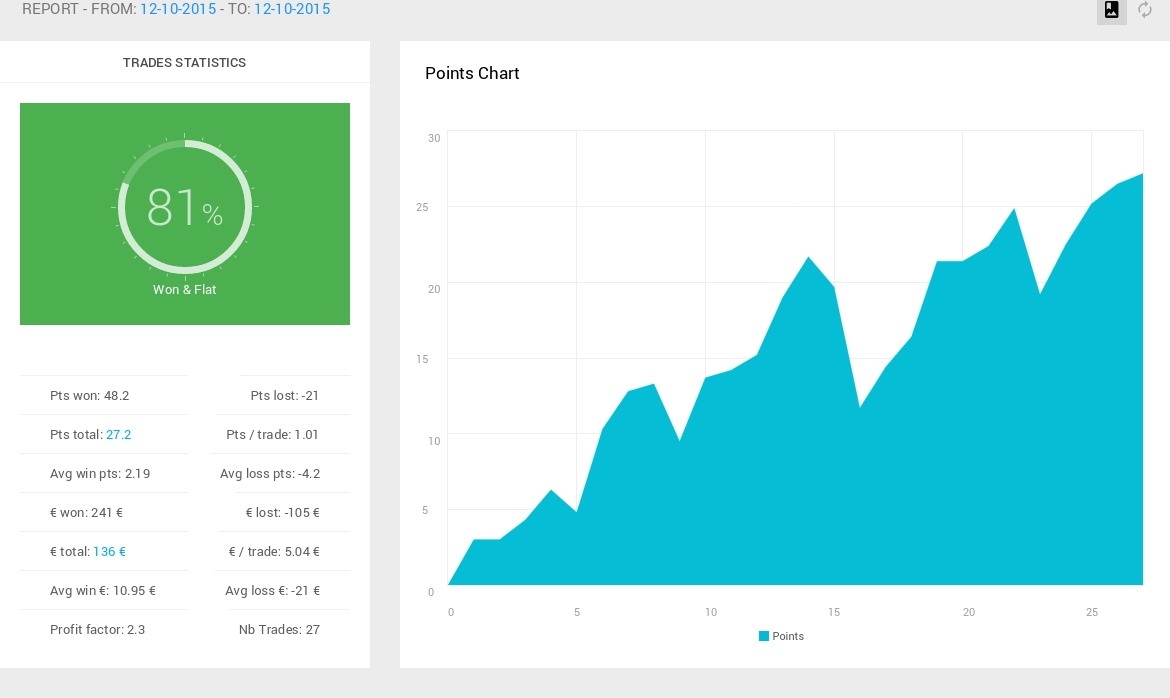Open the TO date 12-10-2015
This screenshot has height=698, width=1170.
point(292,9)
